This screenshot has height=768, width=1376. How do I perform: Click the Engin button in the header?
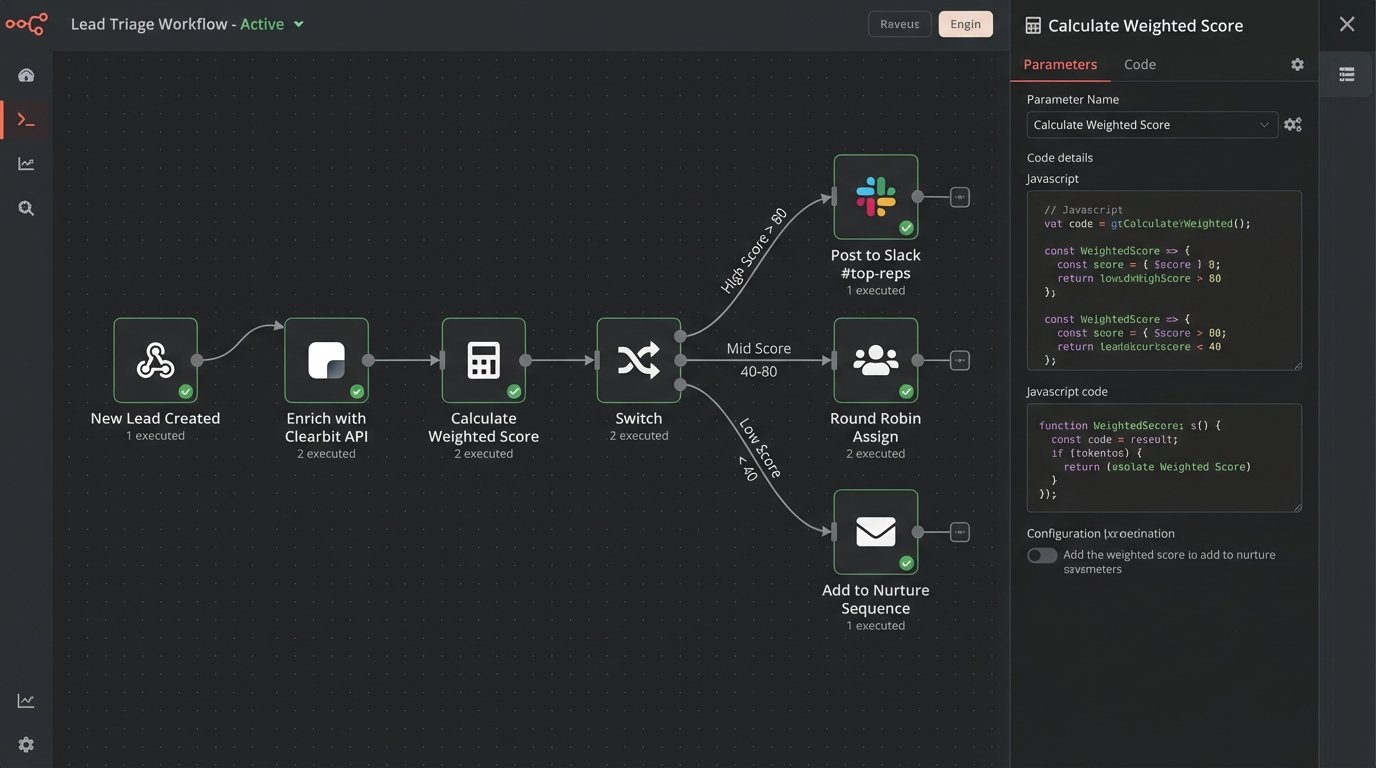[965, 23]
